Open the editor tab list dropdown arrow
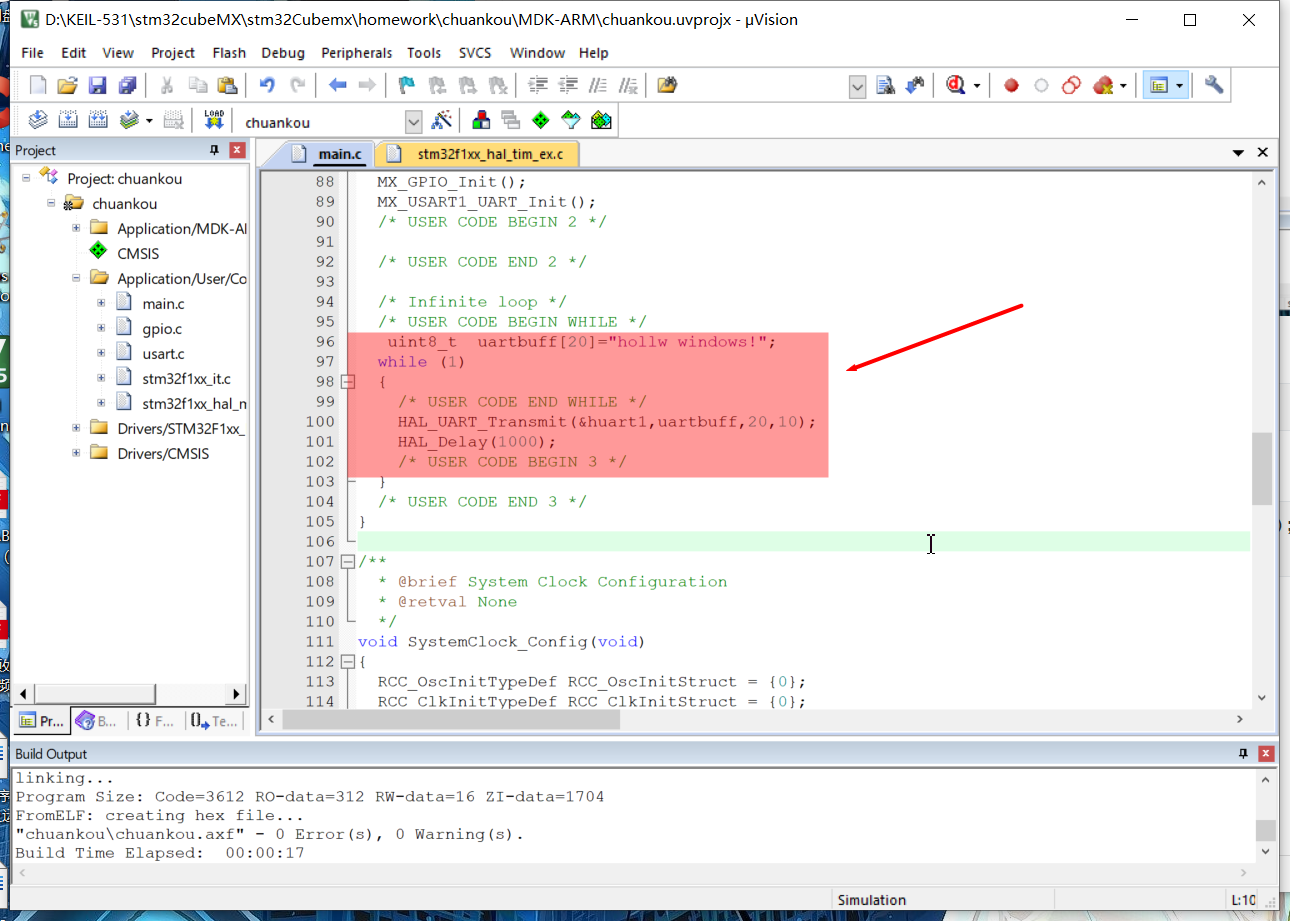The width and height of the screenshot is (1290, 921). 1238,153
